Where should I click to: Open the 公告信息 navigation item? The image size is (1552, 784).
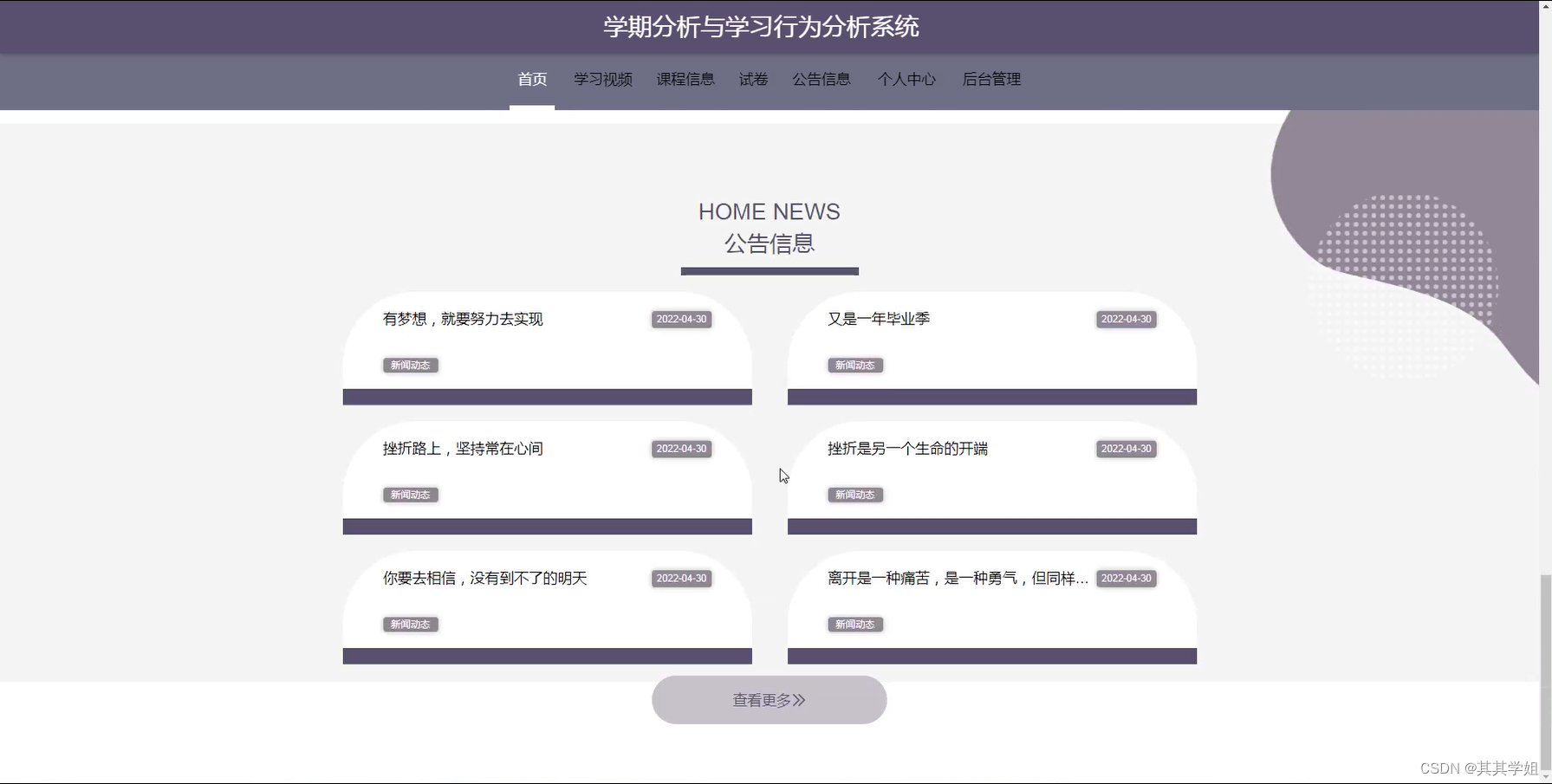click(x=821, y=79)
